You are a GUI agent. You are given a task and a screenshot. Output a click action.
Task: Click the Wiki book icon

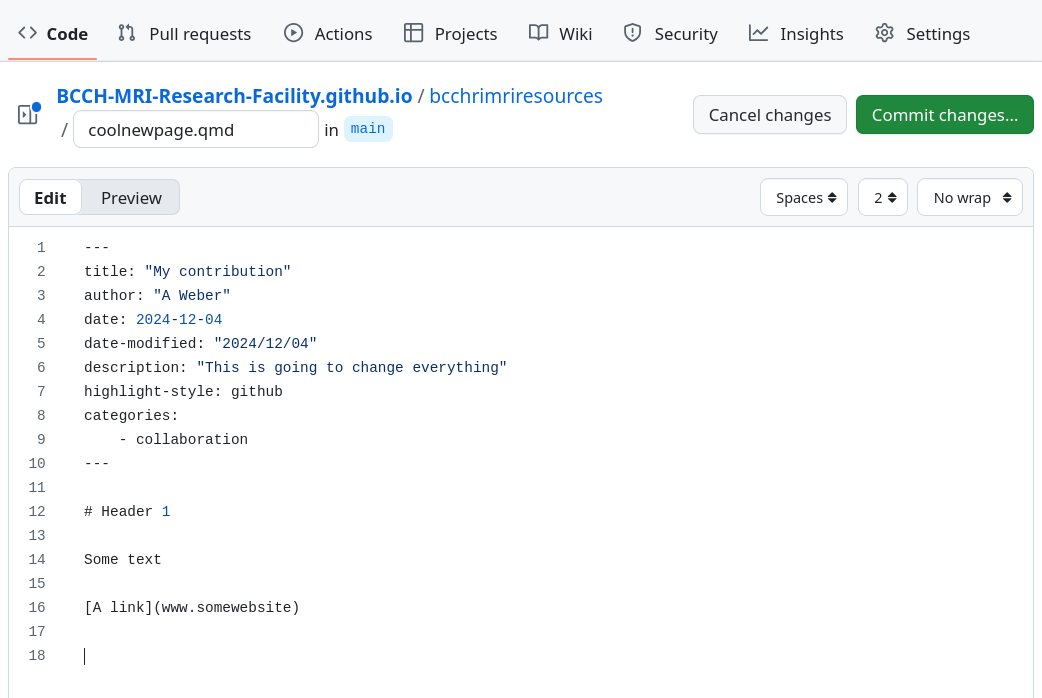[538, 33]
